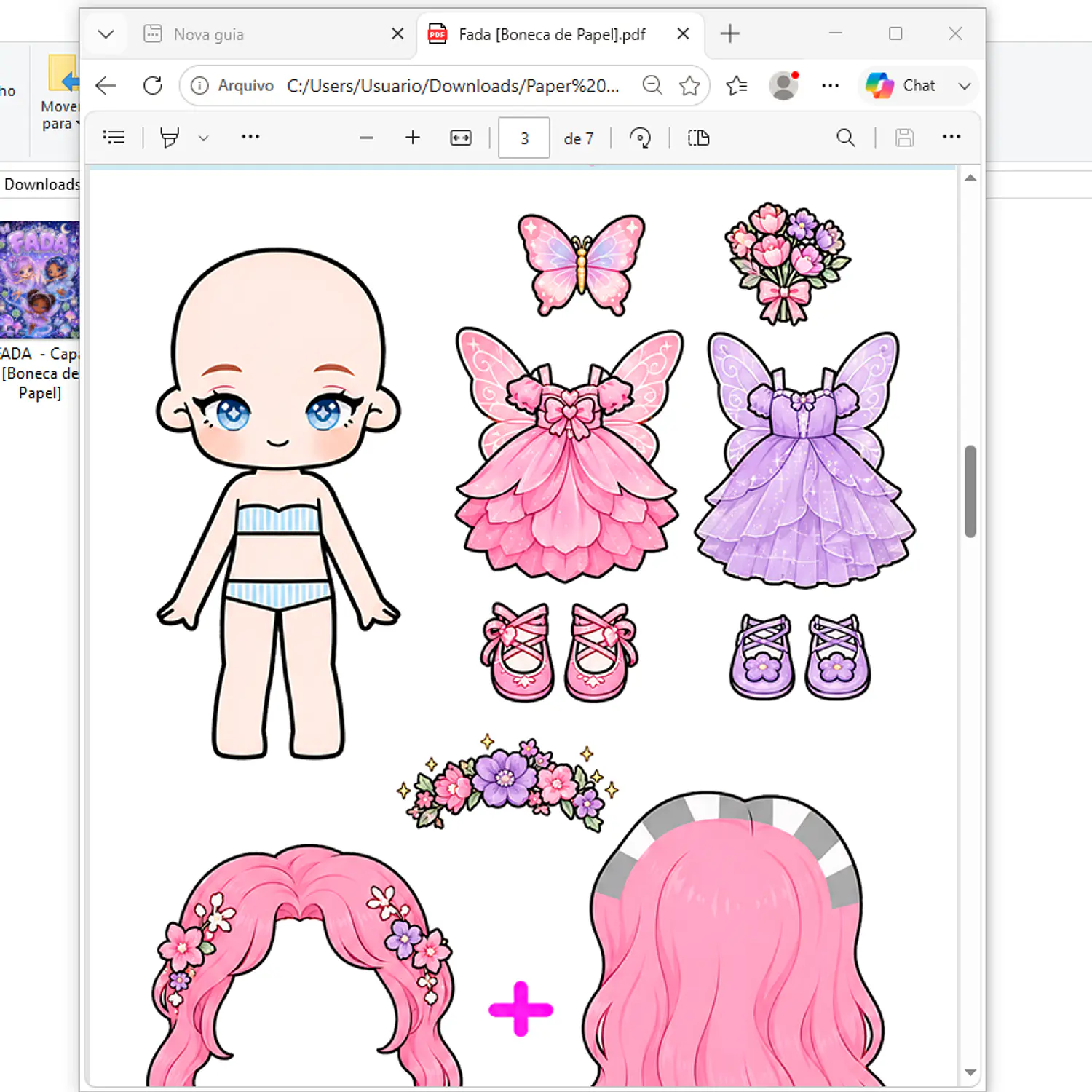Close the Fada [Boneca de Papel].pdf tab

click(683, 33)
